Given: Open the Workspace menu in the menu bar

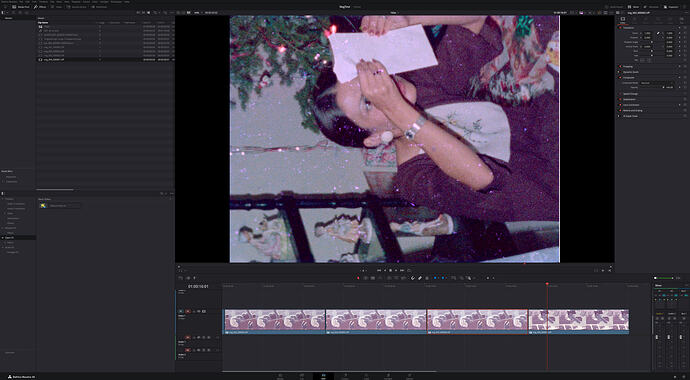Looking at the screenshot, I should tap(116, 2).
